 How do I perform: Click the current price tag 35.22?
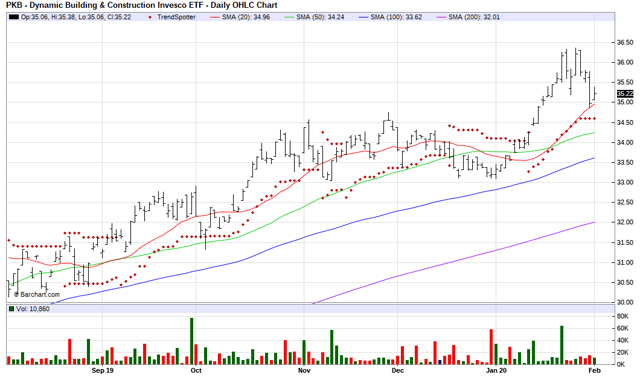pyautogui.click(x=625, y=94)
